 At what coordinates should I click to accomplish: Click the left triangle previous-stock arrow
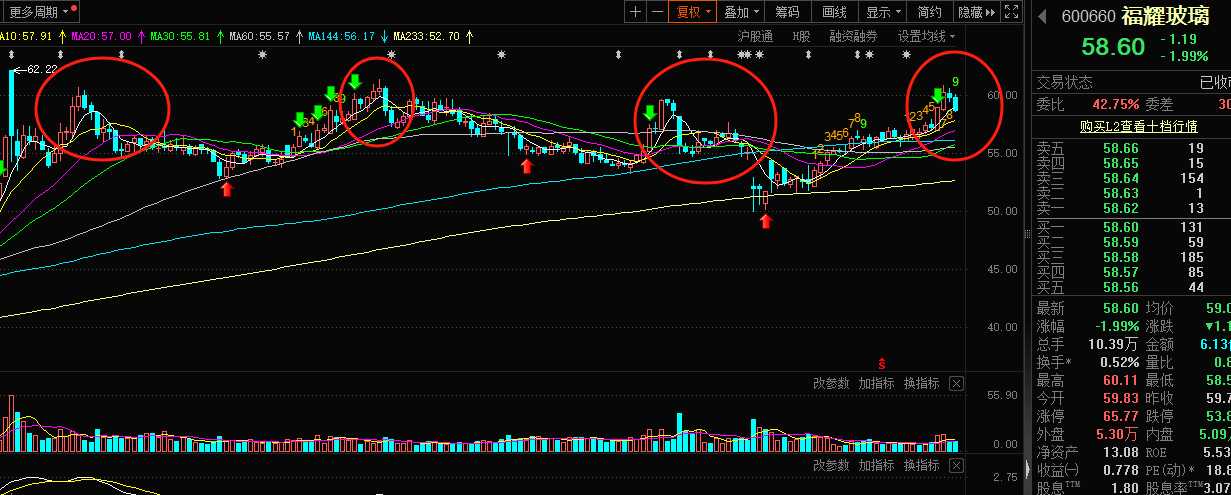click(1042, 16)
